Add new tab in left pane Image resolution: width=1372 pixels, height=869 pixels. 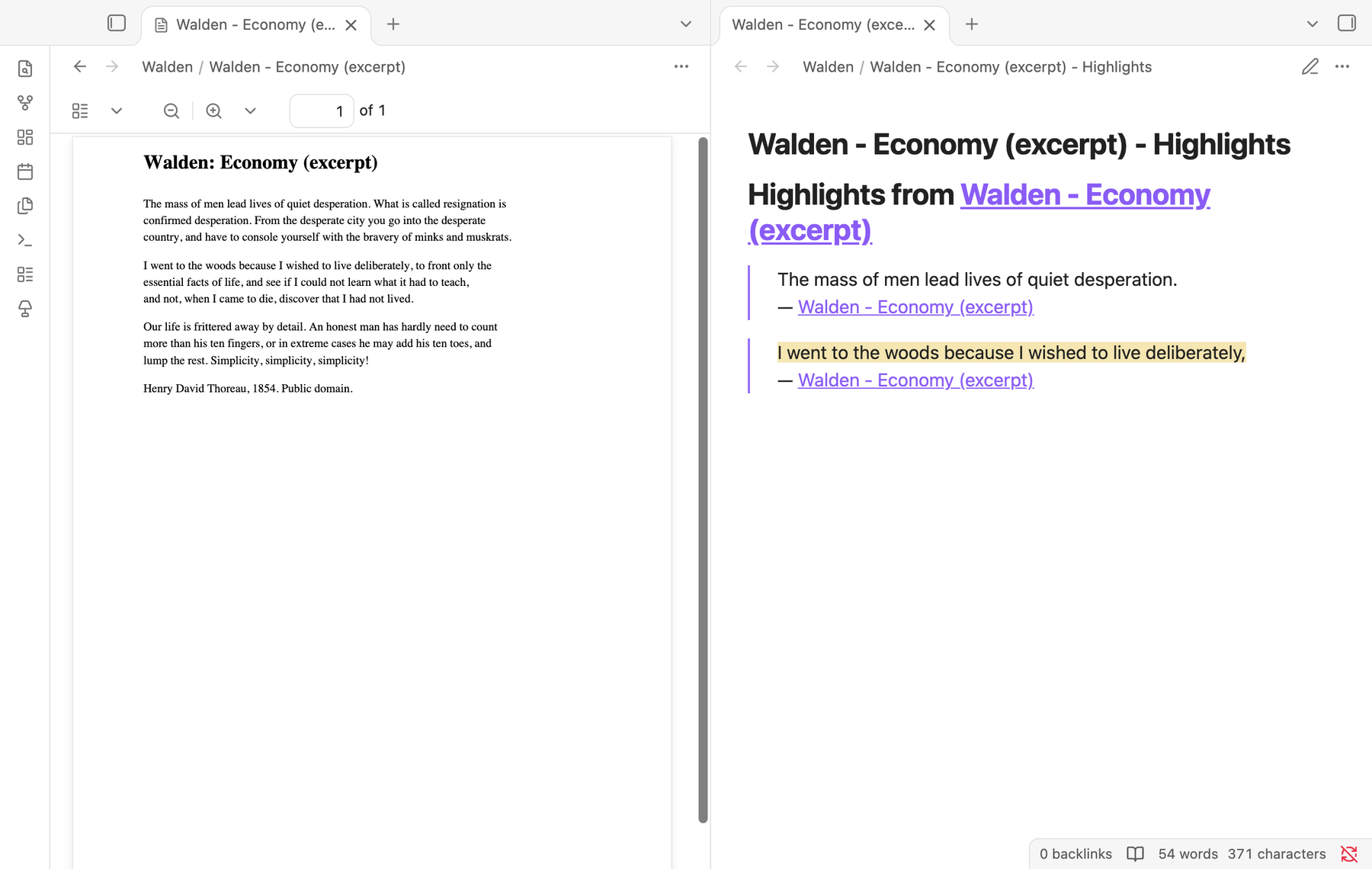point(393,24)
